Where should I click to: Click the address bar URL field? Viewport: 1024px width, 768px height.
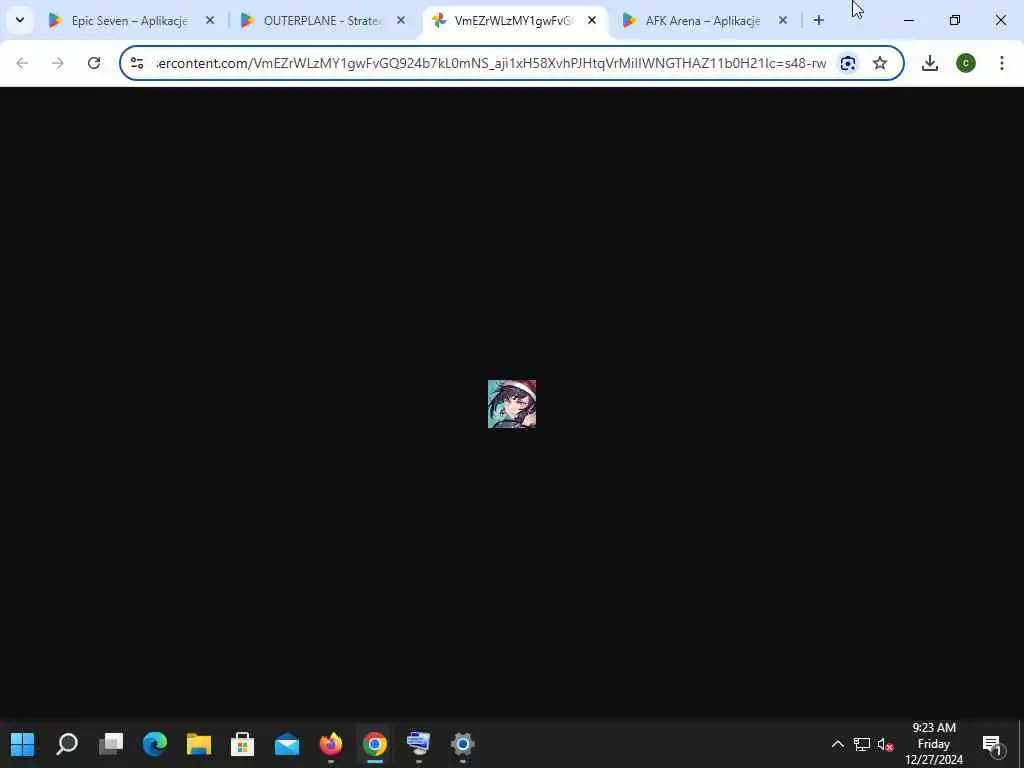tap(491, 63)
